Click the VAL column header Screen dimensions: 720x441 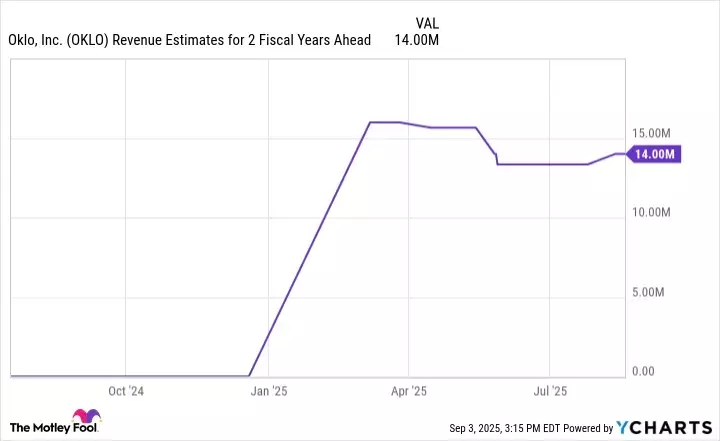pos(425,22)
